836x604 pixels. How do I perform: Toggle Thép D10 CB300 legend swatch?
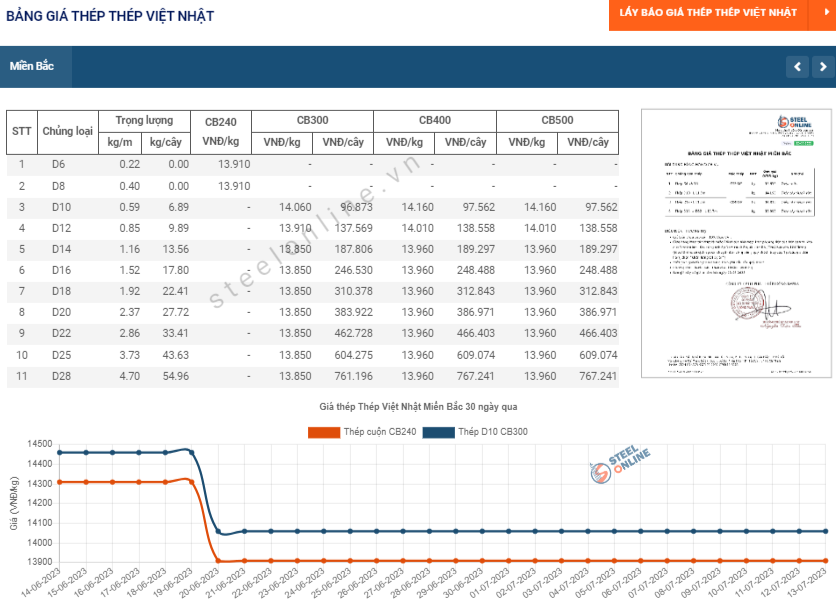438,432
